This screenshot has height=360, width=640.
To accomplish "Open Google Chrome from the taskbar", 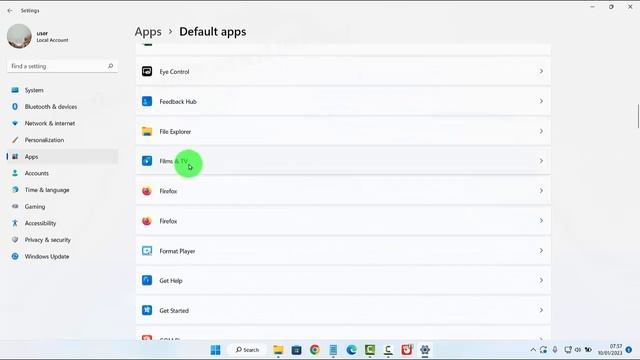I will point(315,350).
